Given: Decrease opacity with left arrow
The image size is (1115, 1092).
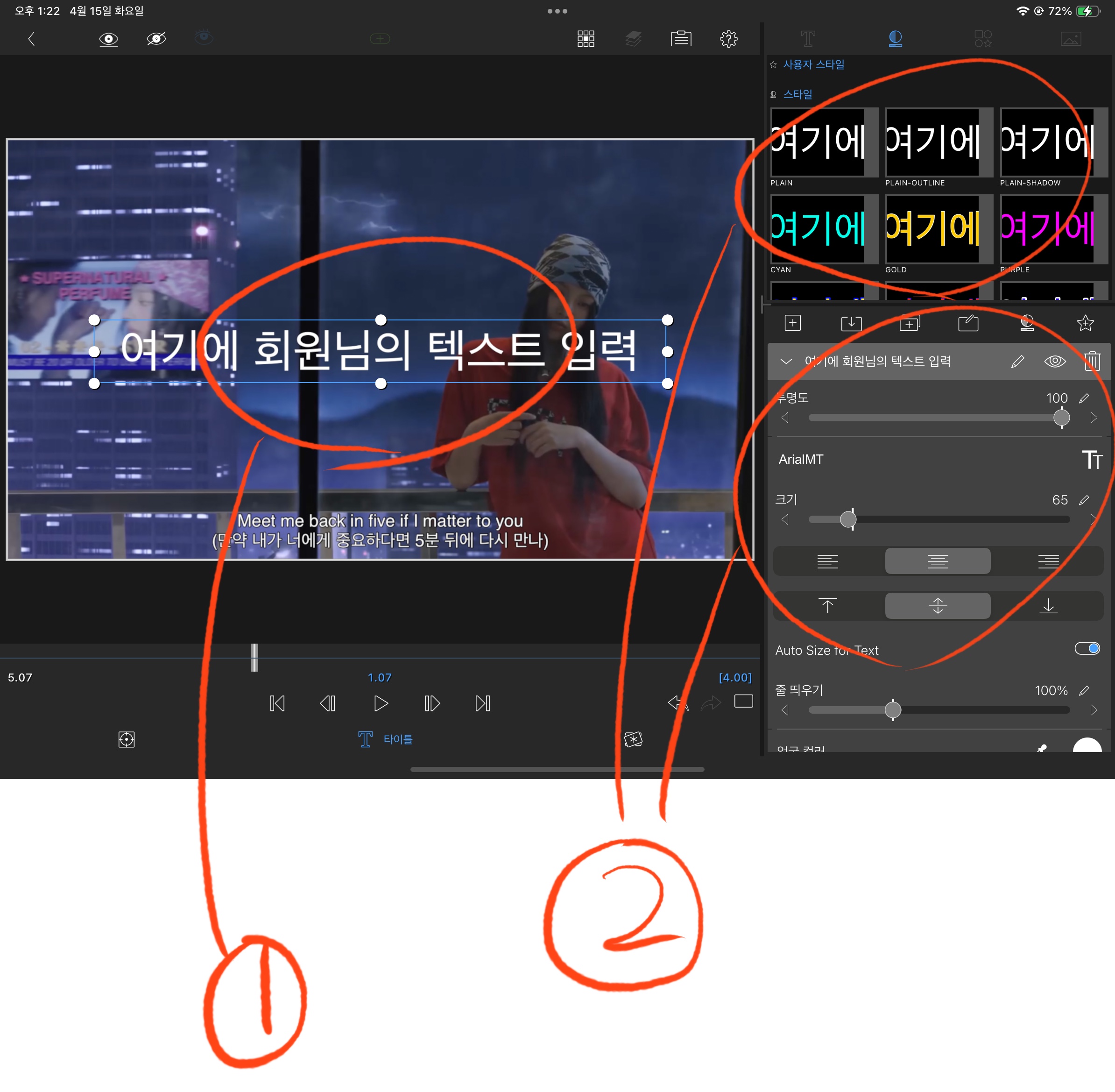Looking at the screenshot, I should (x=785, y=418).
